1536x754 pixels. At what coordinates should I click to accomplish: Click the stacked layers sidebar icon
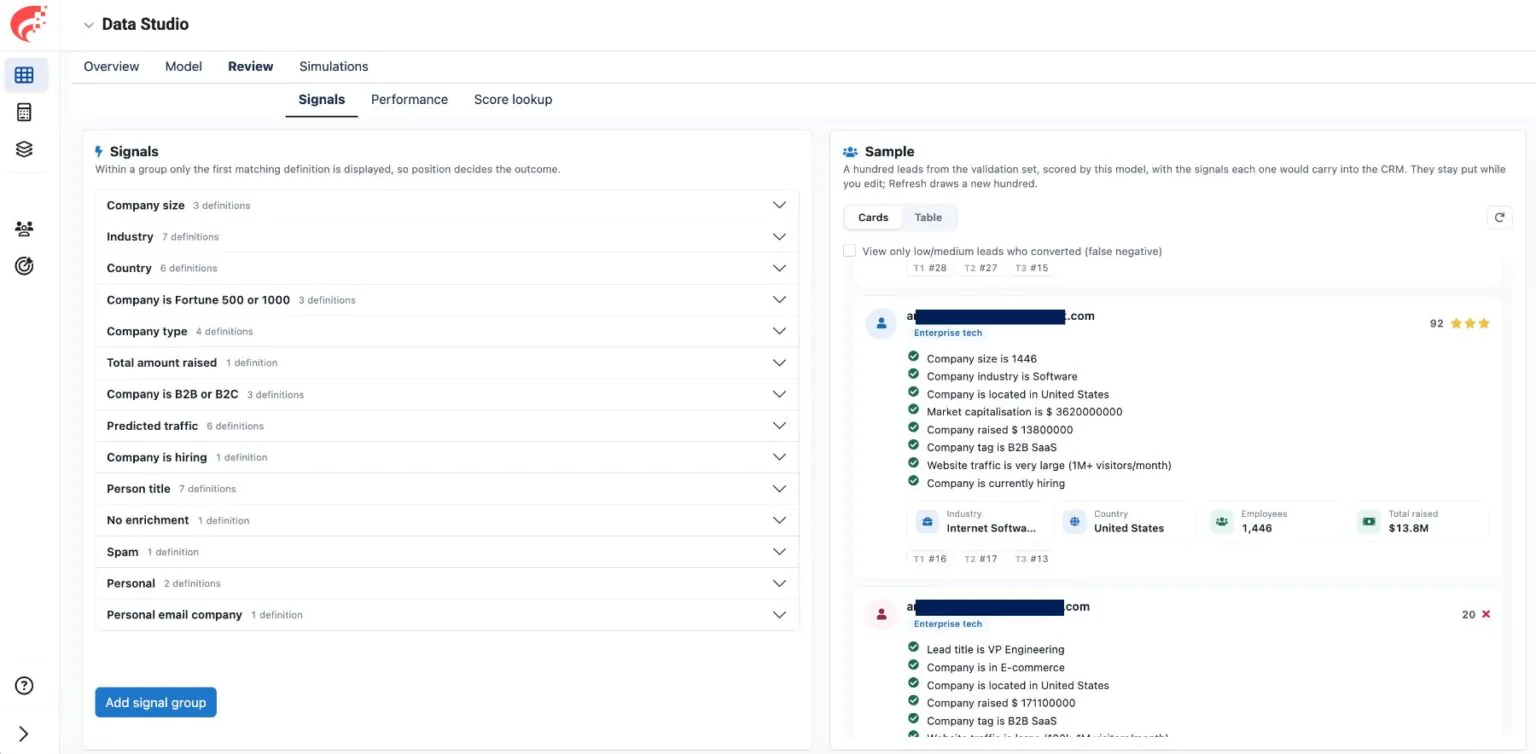(x=24, y=149)
